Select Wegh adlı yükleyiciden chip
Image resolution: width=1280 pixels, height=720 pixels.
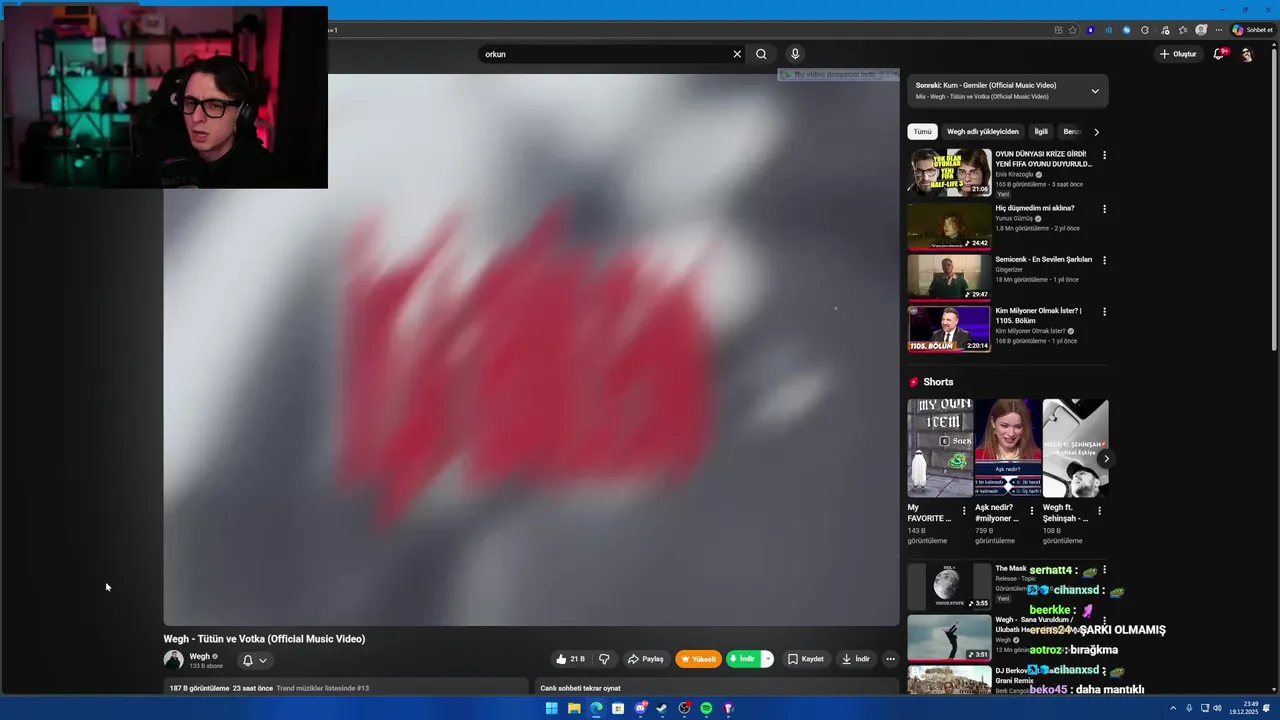983,132
